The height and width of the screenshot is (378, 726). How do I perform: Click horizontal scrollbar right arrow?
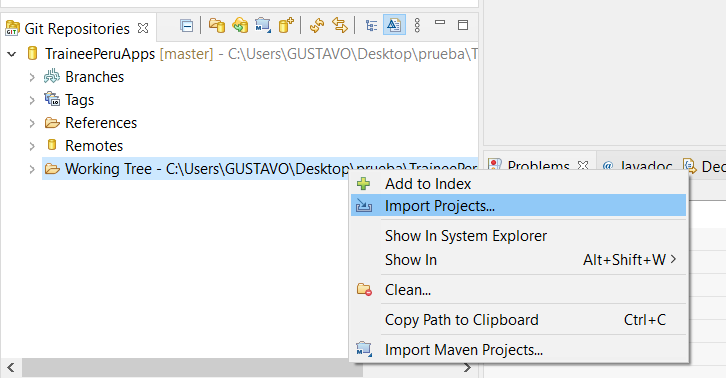[467, 368]
